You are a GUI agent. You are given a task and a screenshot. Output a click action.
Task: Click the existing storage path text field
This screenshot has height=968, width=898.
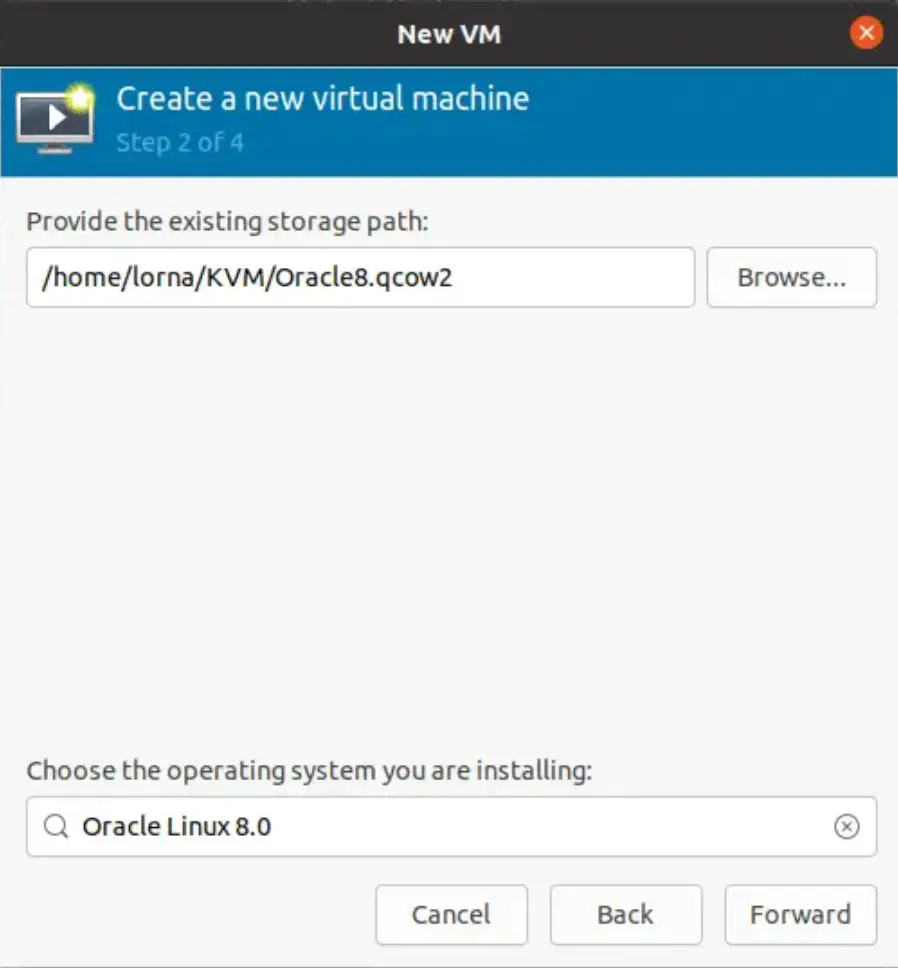360,277
